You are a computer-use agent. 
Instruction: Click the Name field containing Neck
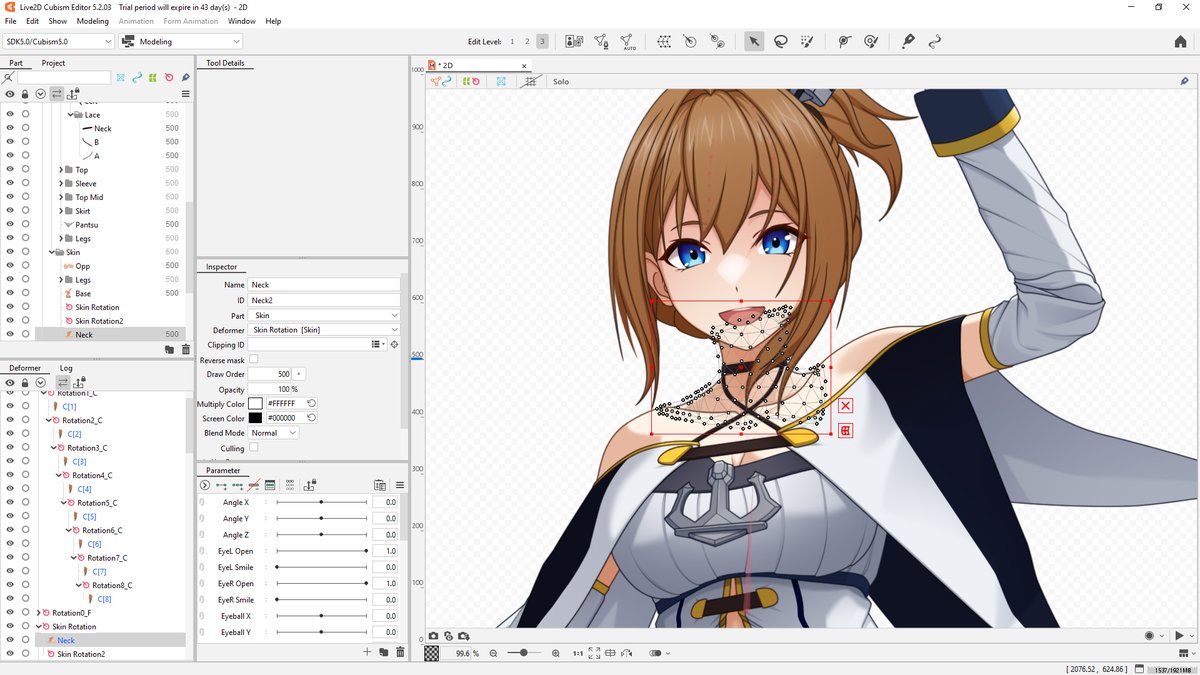click(x=325, y=285)
